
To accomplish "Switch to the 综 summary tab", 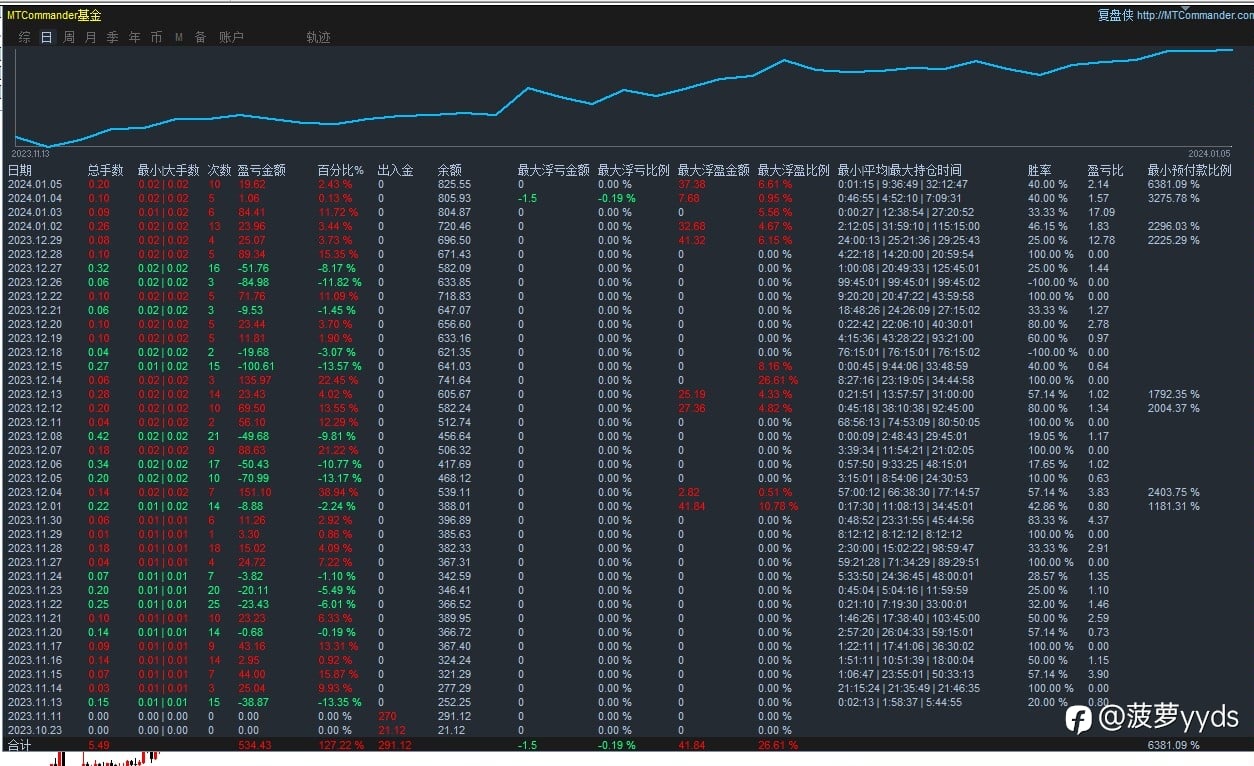I will pyautogui.click(x=24, y=37).
